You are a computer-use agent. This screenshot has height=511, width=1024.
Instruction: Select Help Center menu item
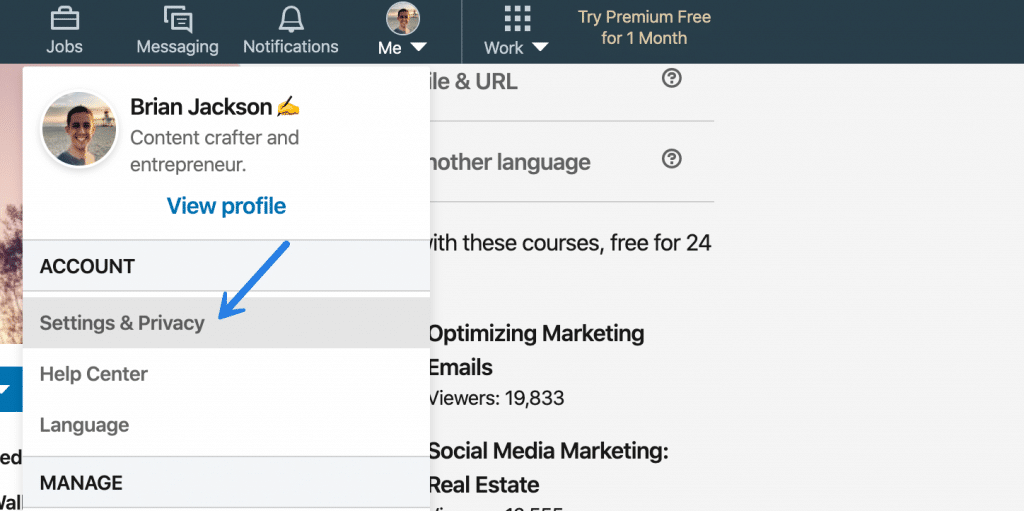(x=226, y=374)
